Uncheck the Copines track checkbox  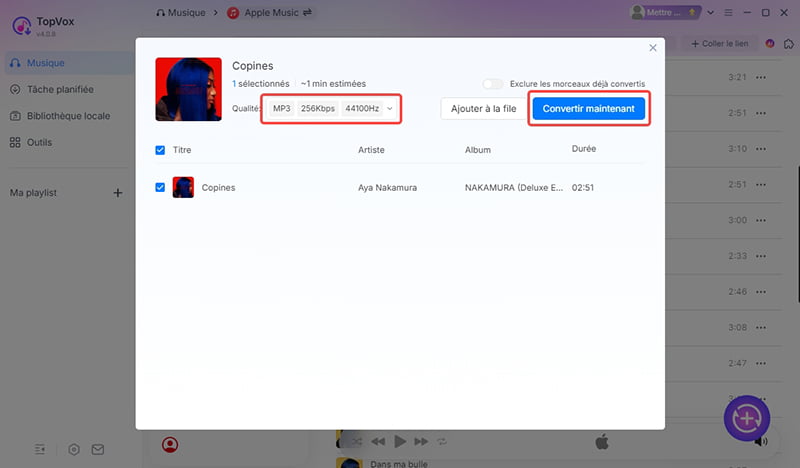160,187
